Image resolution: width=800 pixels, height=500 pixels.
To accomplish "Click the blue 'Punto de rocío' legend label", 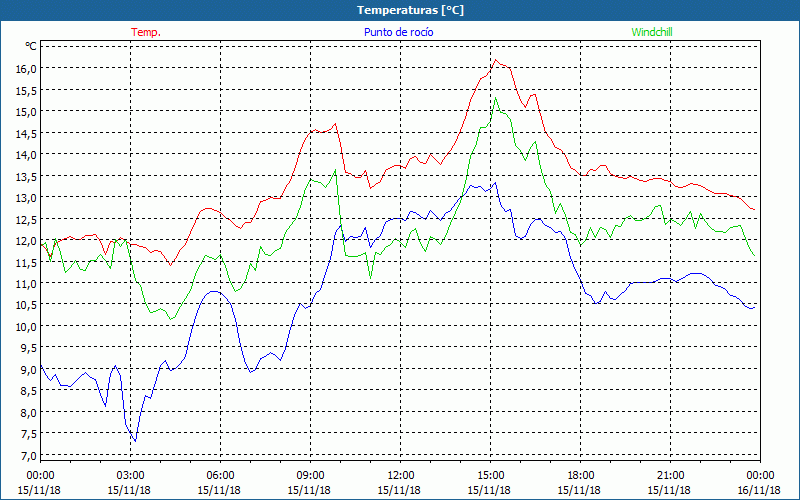I will [398, 32].
